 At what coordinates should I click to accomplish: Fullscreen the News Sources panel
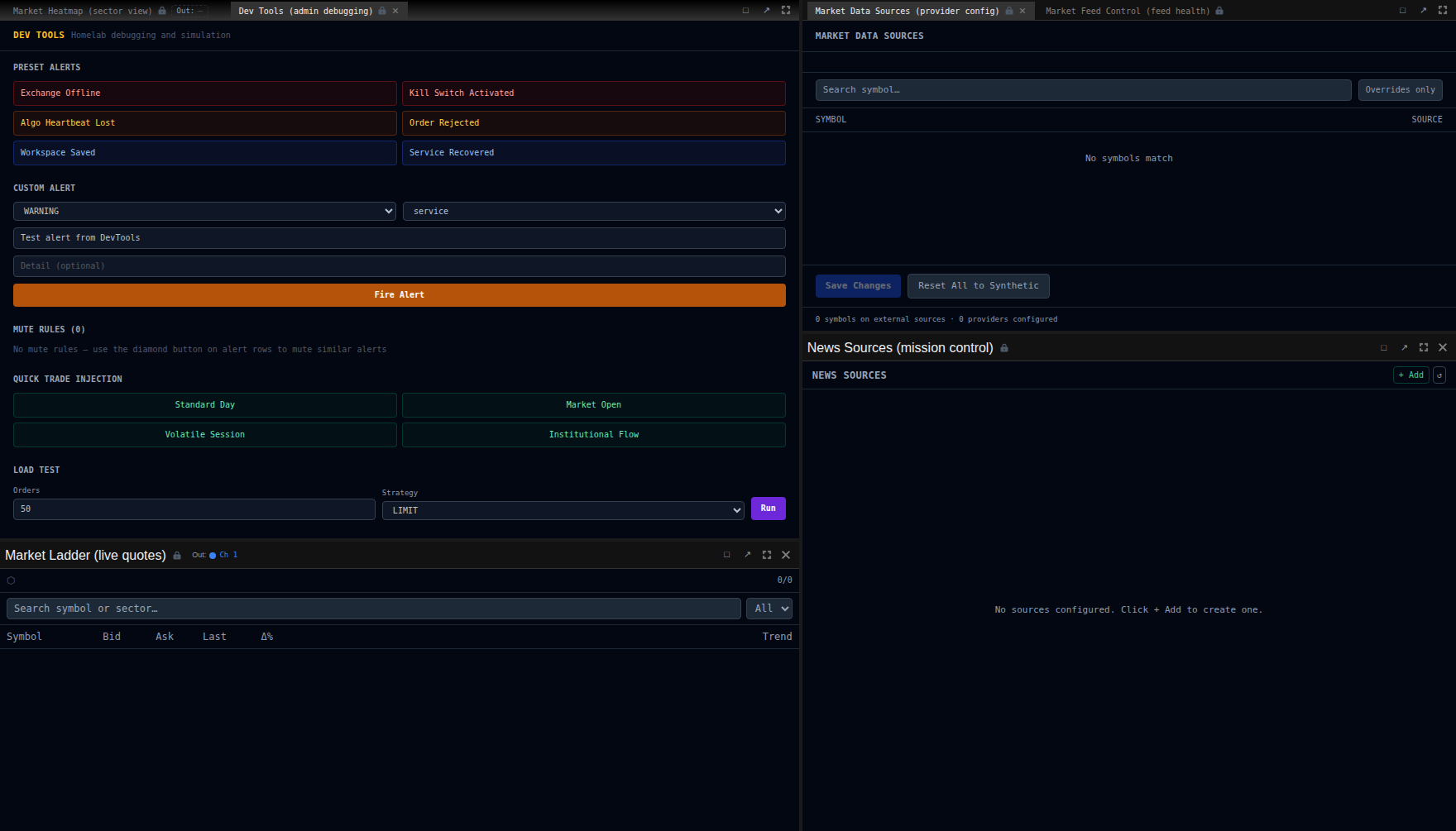1424,348
